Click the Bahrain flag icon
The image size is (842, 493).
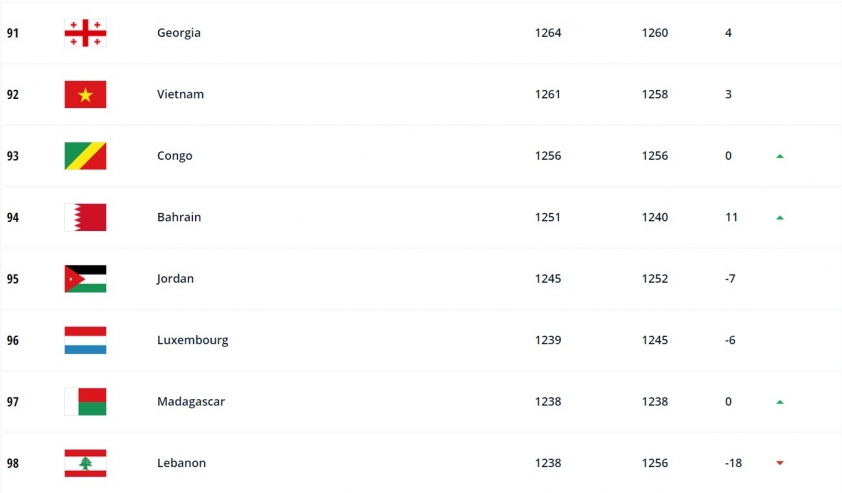point(85,218)
